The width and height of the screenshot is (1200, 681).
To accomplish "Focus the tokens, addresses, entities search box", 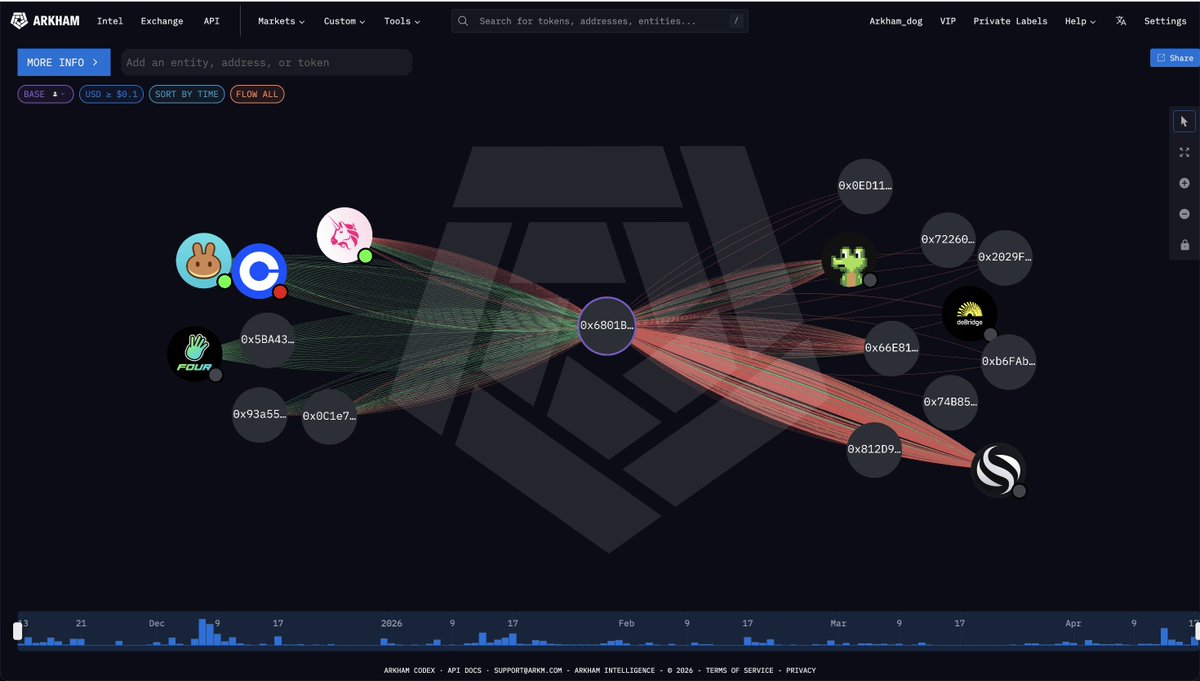I will [599, 21].
